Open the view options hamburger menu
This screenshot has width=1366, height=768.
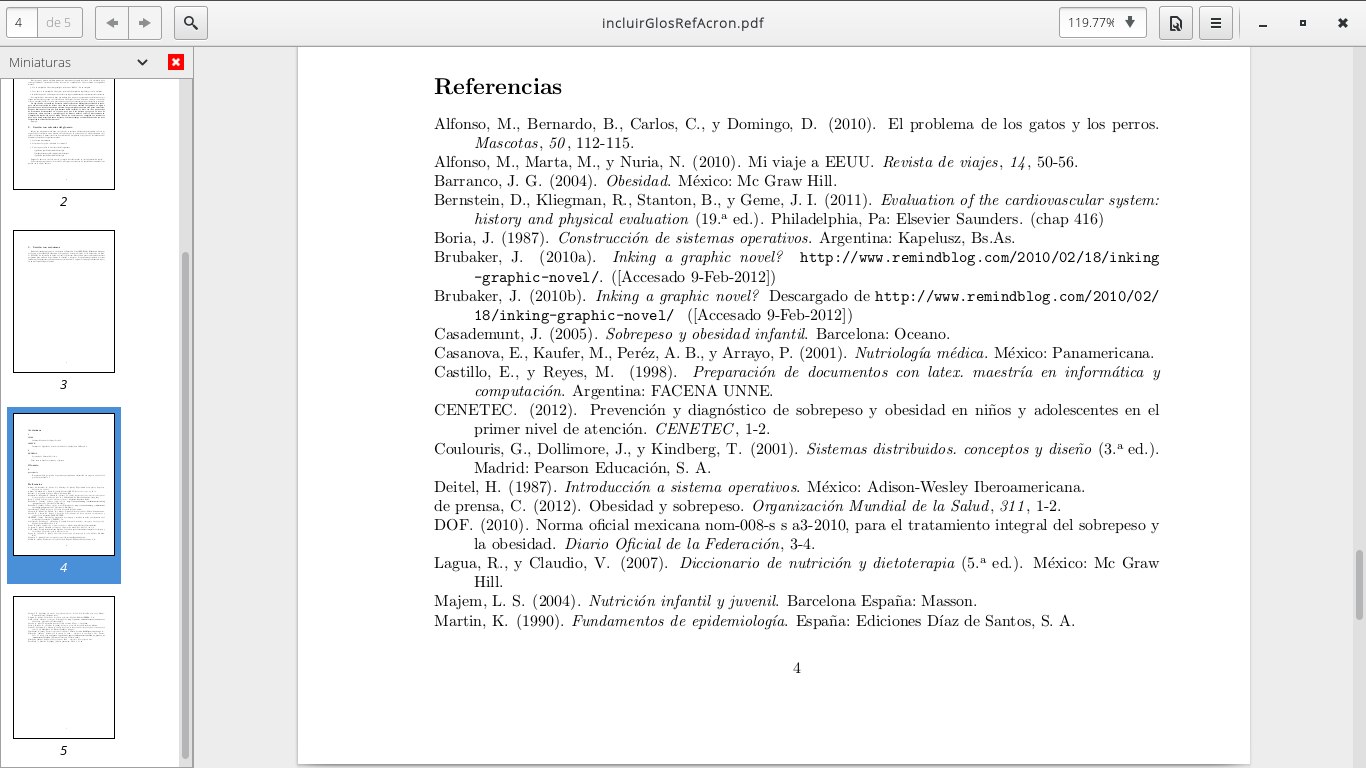tap(1216, 22)
